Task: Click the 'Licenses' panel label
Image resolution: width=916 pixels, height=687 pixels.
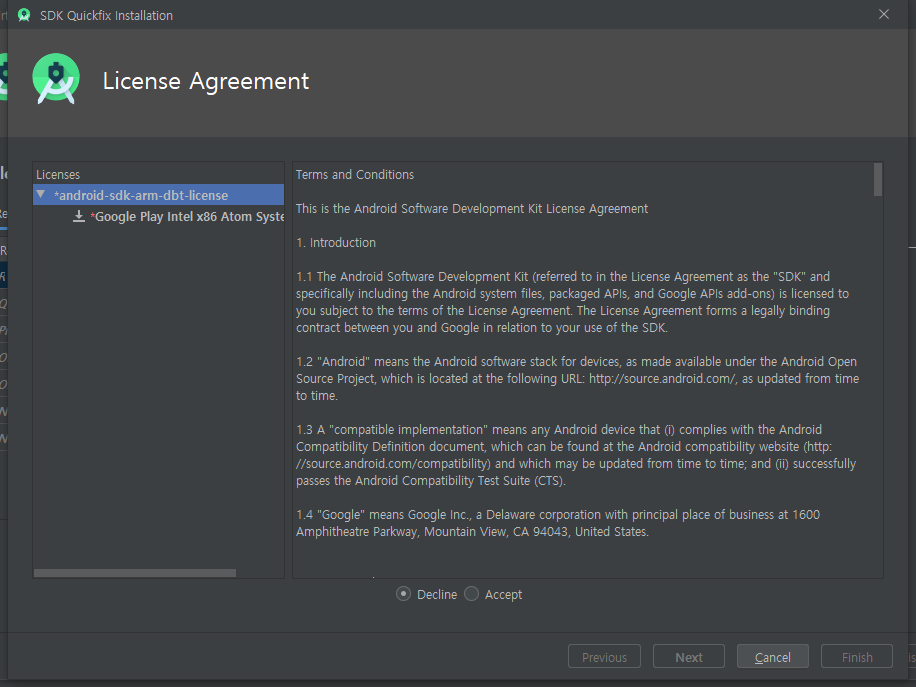Action: (58, 175)
